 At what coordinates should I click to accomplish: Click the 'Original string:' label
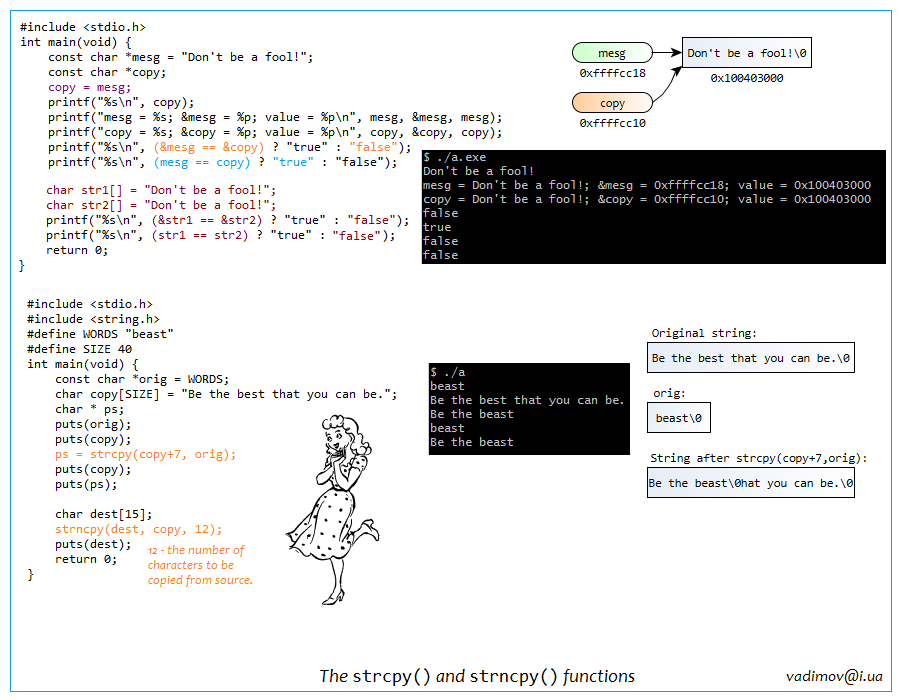pos(704,333)
